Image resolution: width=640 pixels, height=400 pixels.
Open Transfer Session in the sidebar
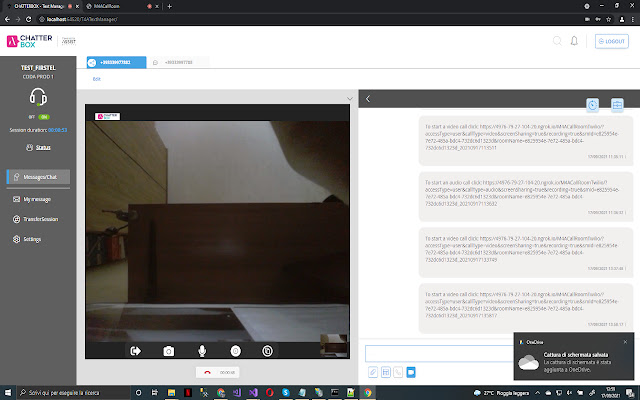(41, 219)
